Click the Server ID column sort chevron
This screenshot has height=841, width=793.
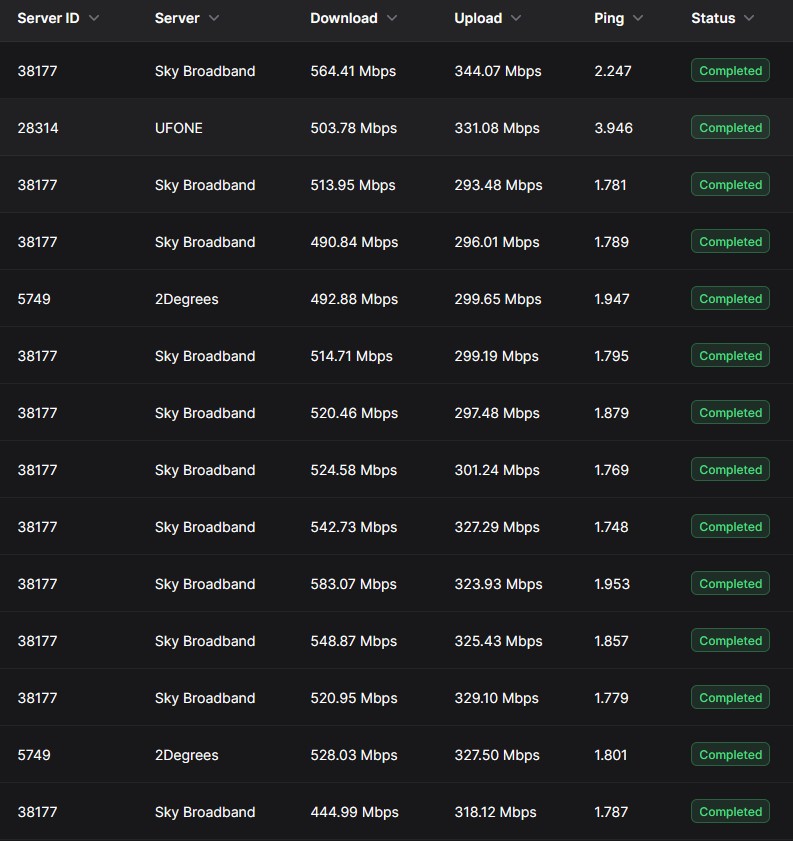94,18
